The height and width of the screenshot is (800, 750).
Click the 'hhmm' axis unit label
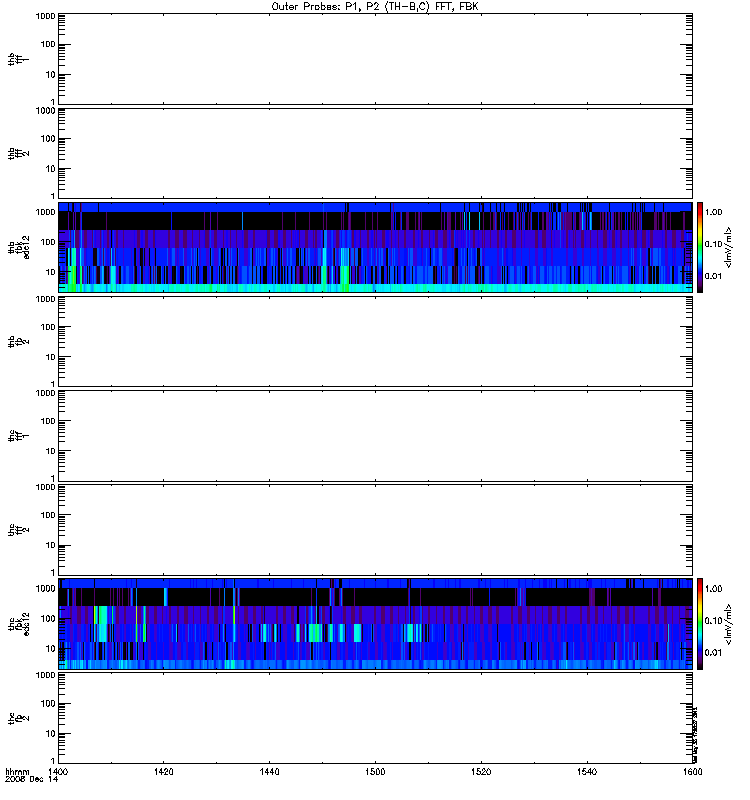(x=17, y=771)
